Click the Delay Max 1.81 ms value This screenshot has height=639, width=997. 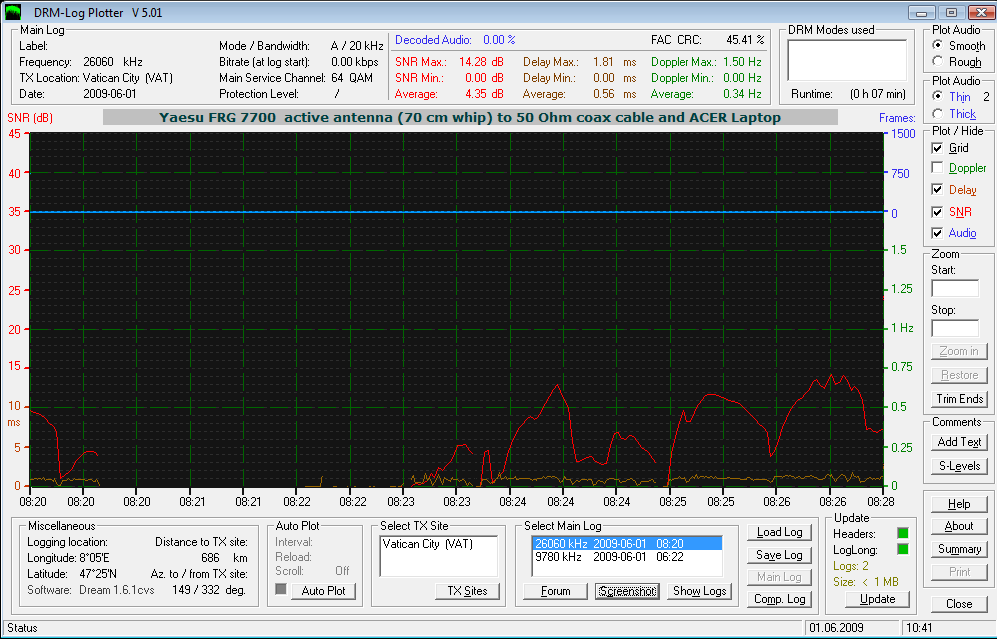point(614,62)
